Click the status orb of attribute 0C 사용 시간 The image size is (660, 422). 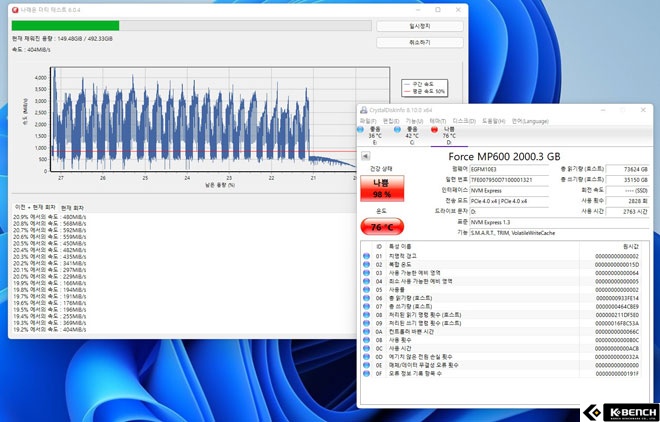[366, 348]
